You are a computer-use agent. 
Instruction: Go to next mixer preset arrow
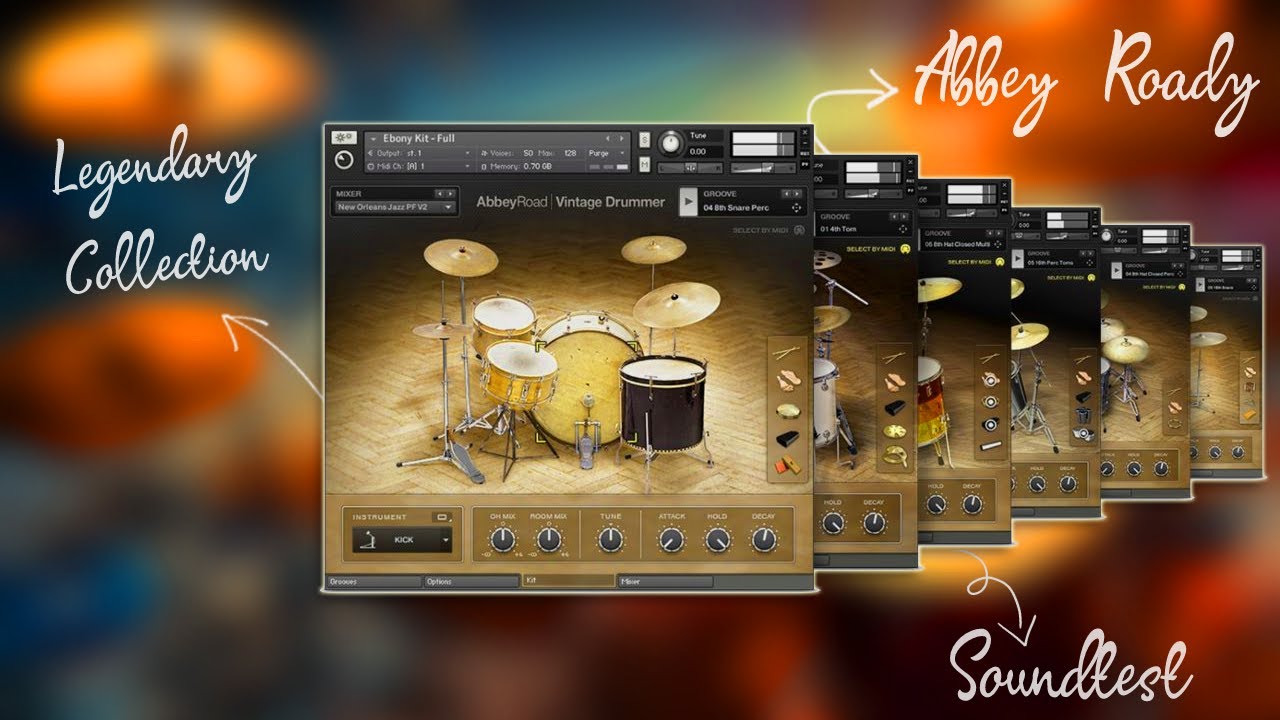point(451,193)
